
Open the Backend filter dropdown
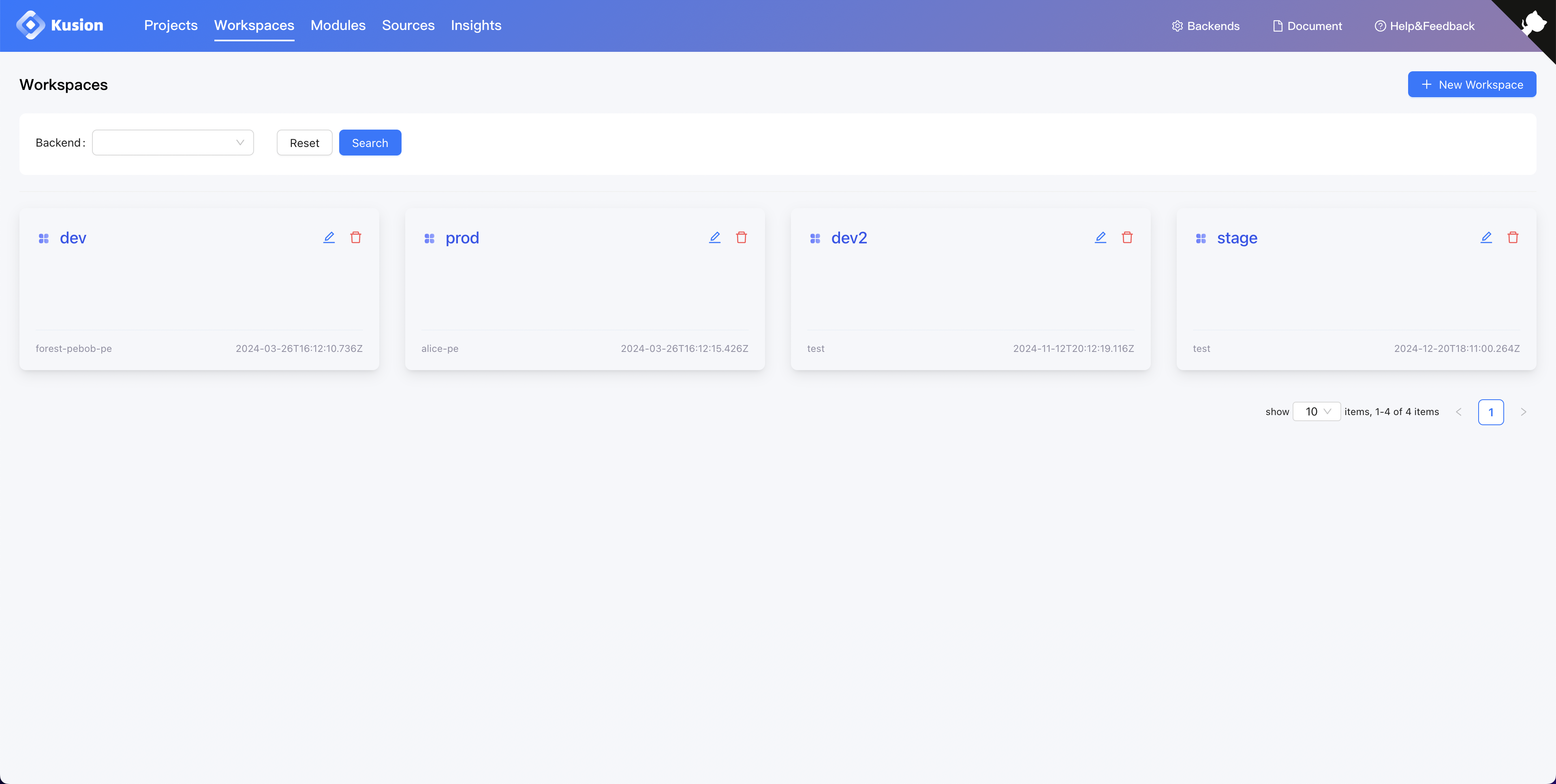[x=173, y=143]
